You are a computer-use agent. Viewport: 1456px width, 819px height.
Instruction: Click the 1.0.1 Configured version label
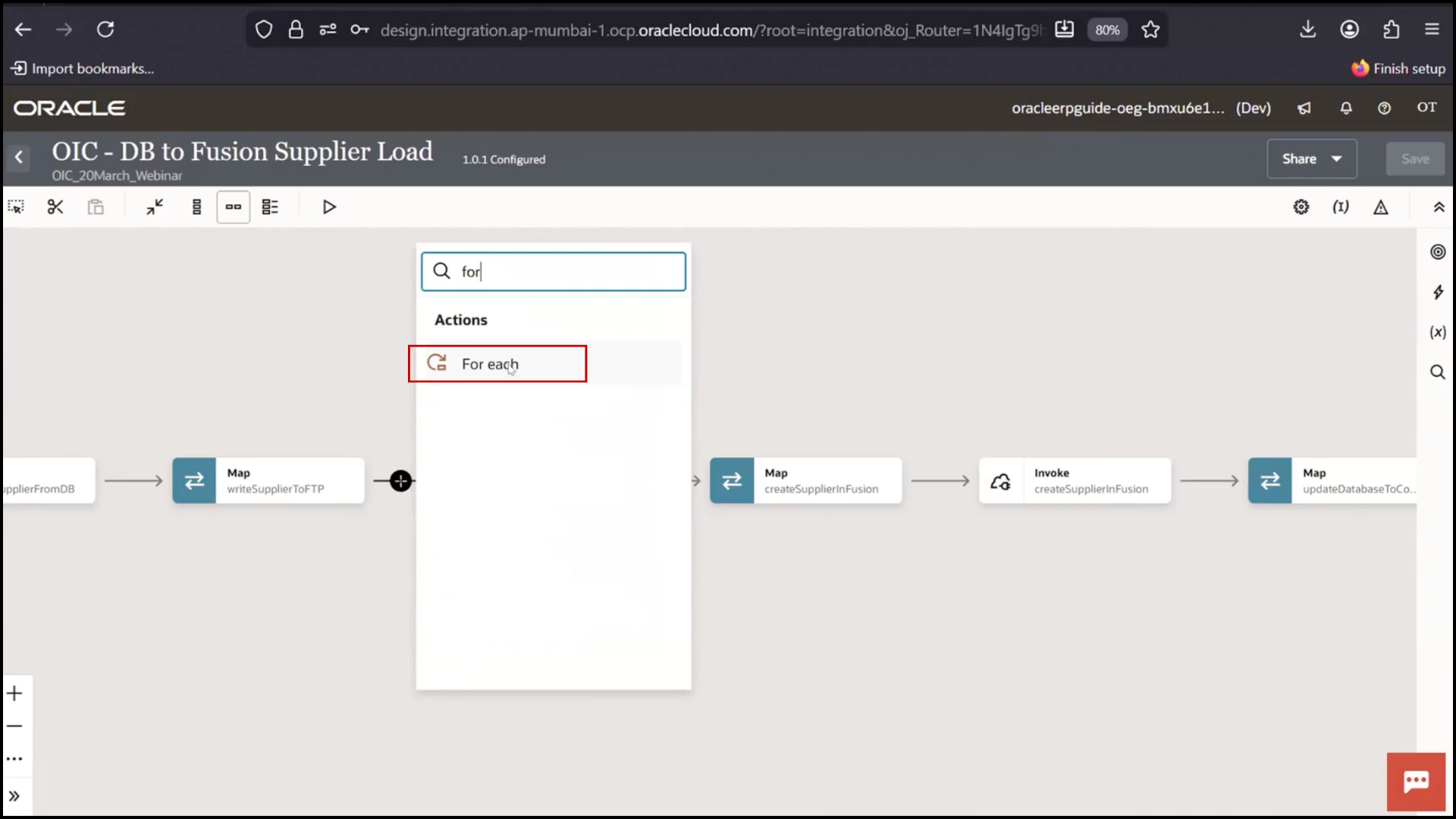pos(504,159)
